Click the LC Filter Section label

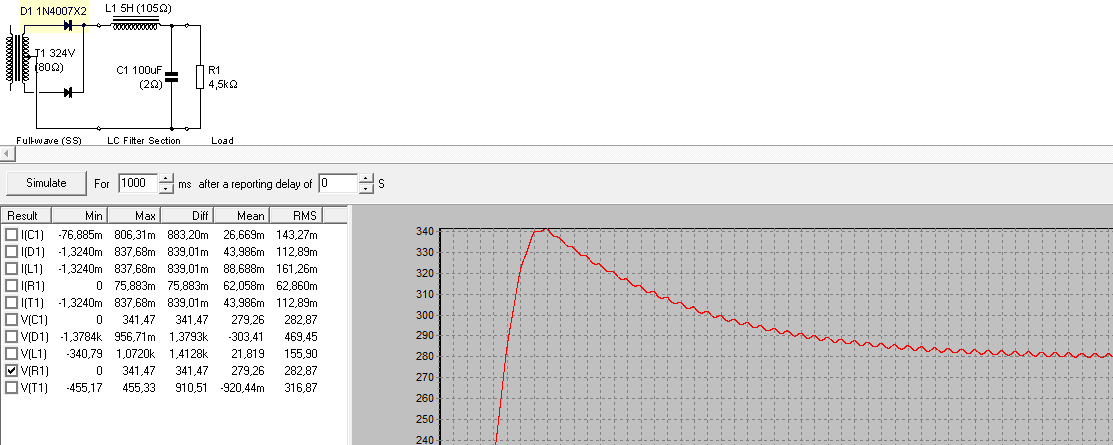[143, 141]
